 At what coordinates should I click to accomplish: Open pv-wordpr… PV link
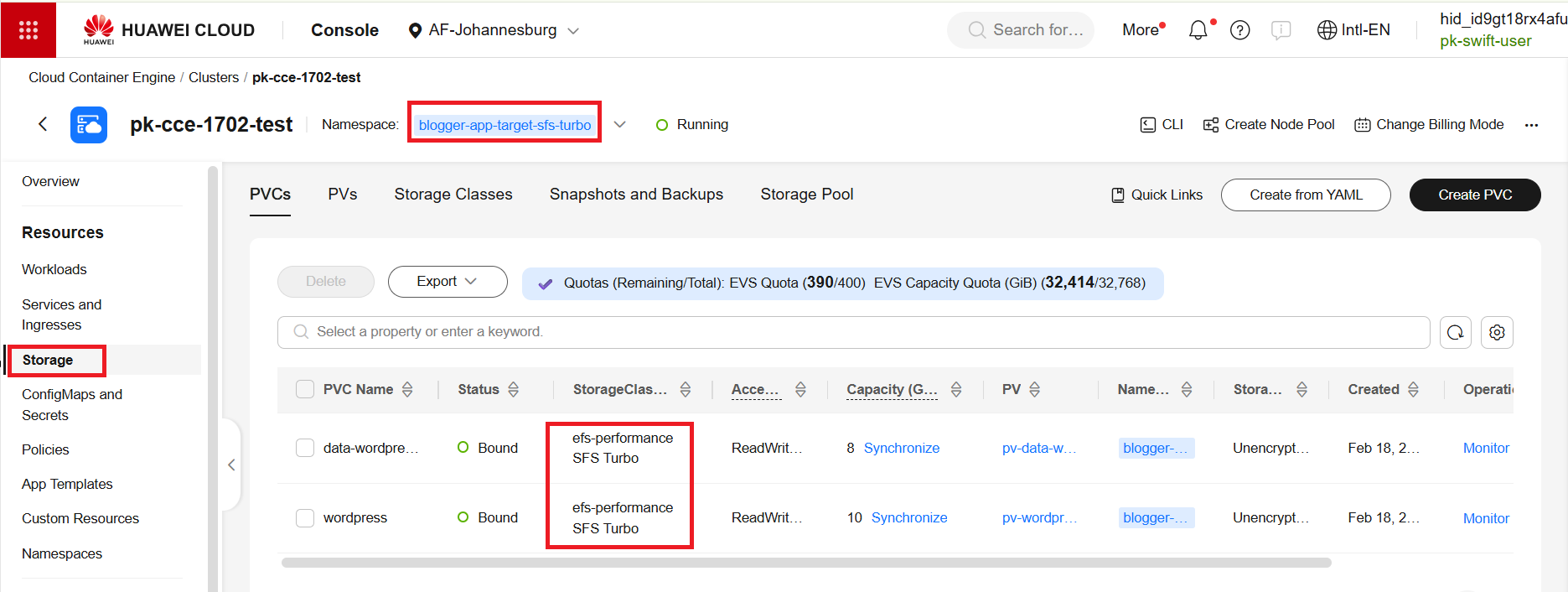pos(1039,517)
